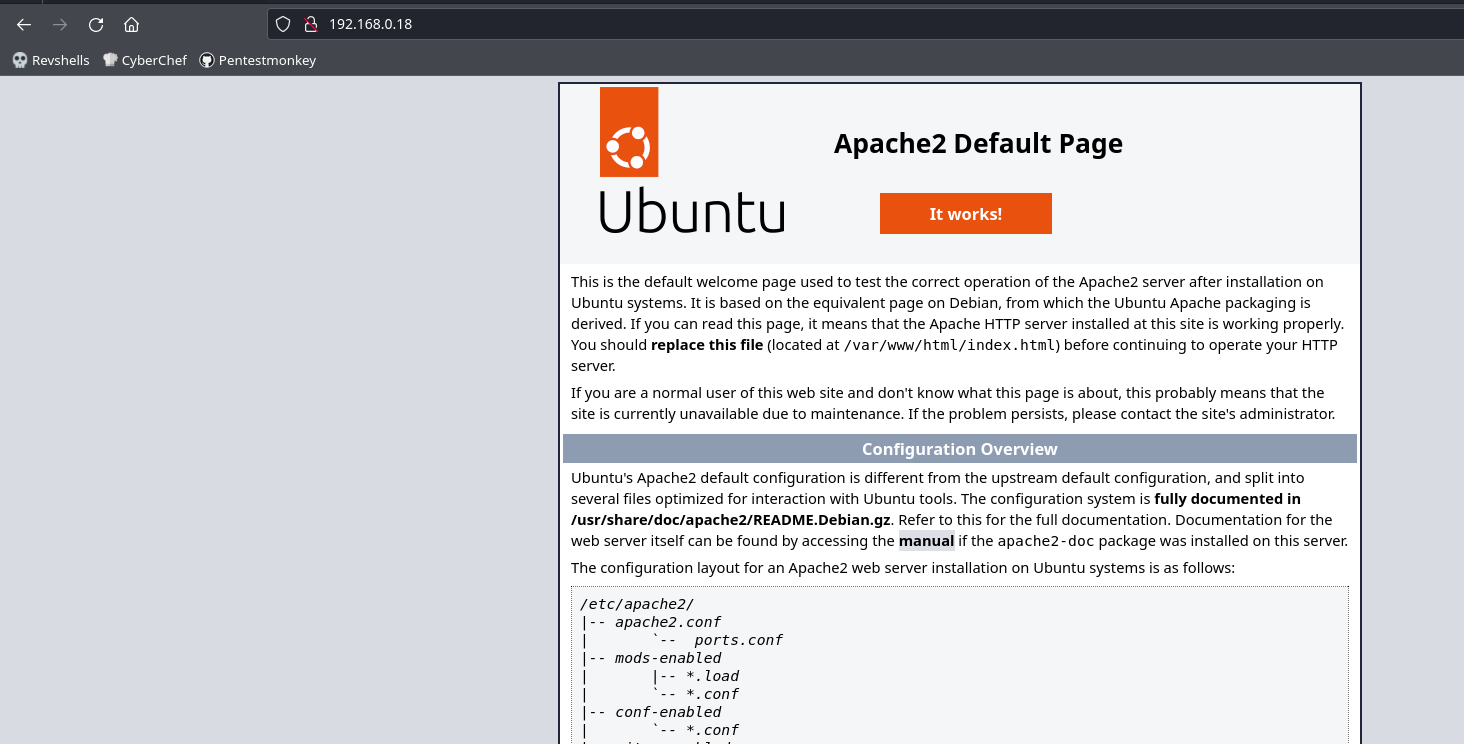Click the bold replace this file text
Viewport: 1464px width, 744px height.
tap(709, 345)
